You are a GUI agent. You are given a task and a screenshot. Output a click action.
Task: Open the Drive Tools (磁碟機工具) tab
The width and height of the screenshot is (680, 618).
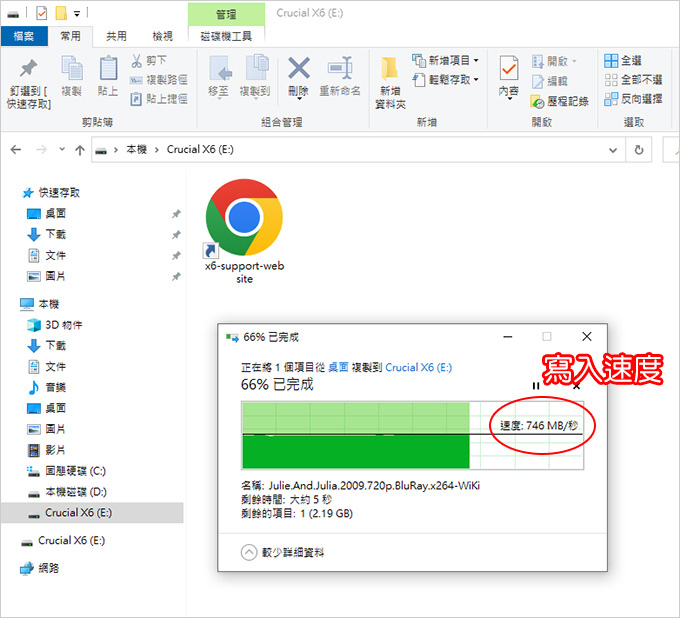[x=226, y=36]
